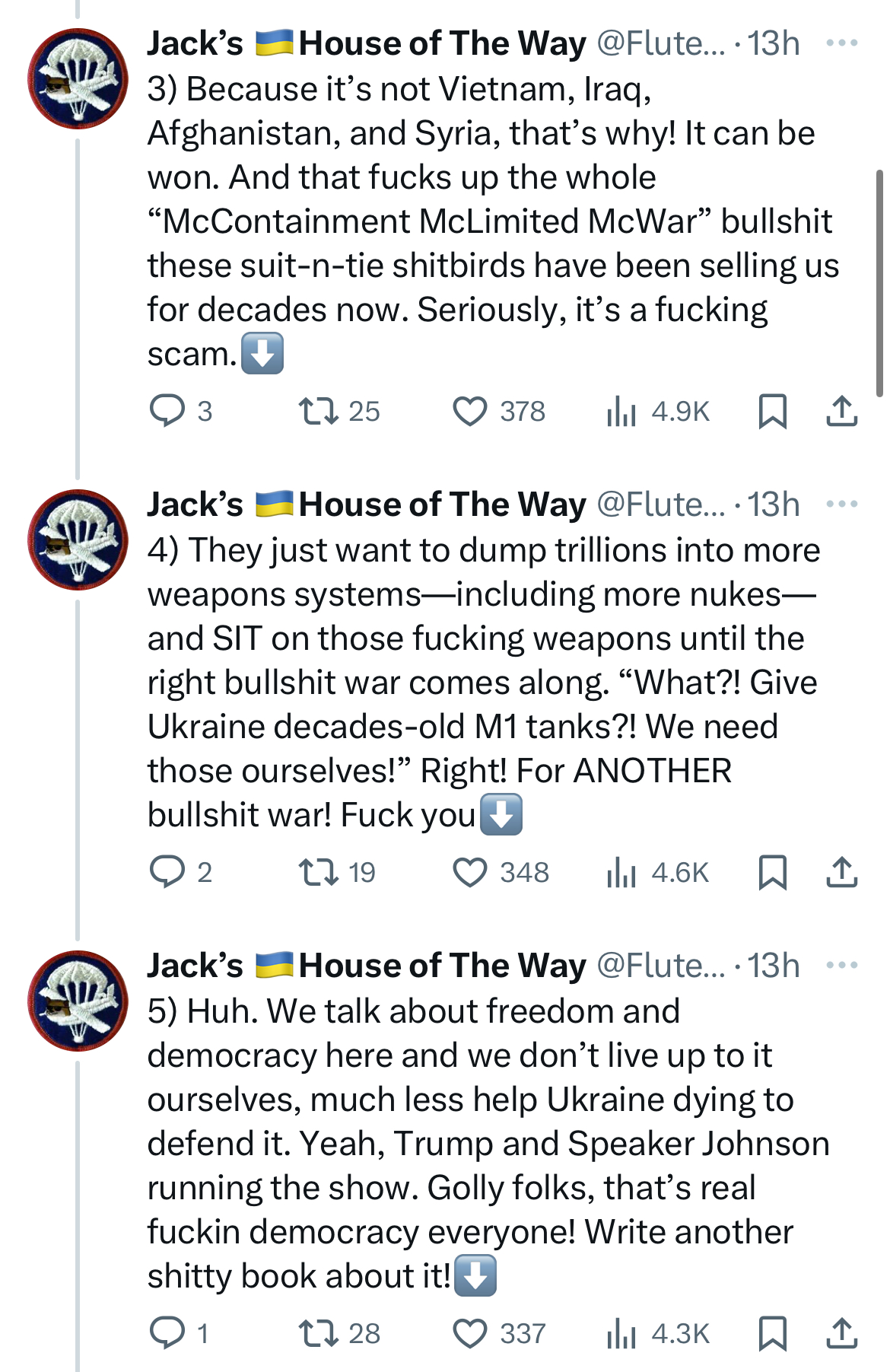Open more options on tweet 3
Viewport: 890px width, 1372px height.
(x=841, y=43)
